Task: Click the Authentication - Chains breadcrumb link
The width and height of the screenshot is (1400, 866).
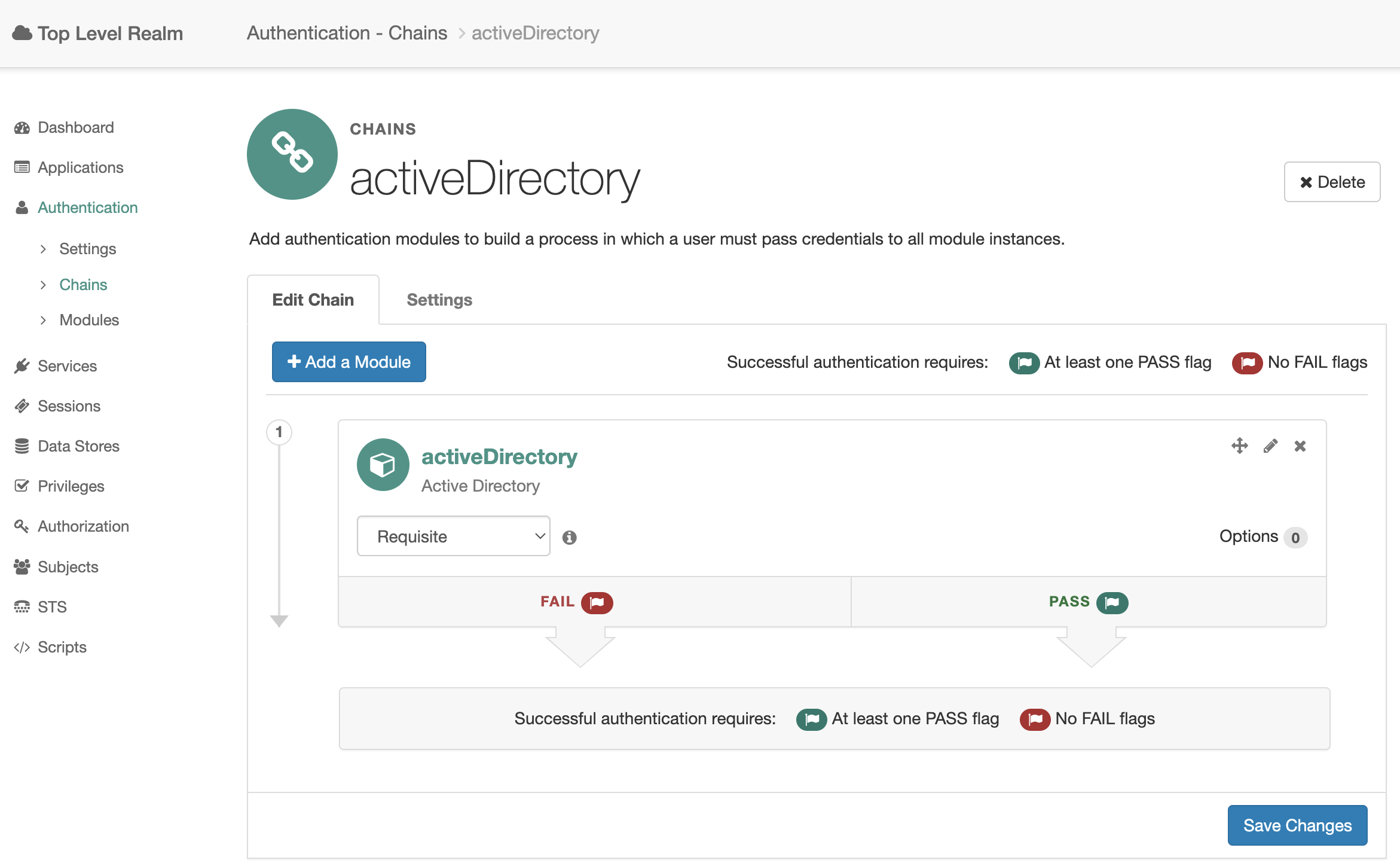Action: click(347, 33)
